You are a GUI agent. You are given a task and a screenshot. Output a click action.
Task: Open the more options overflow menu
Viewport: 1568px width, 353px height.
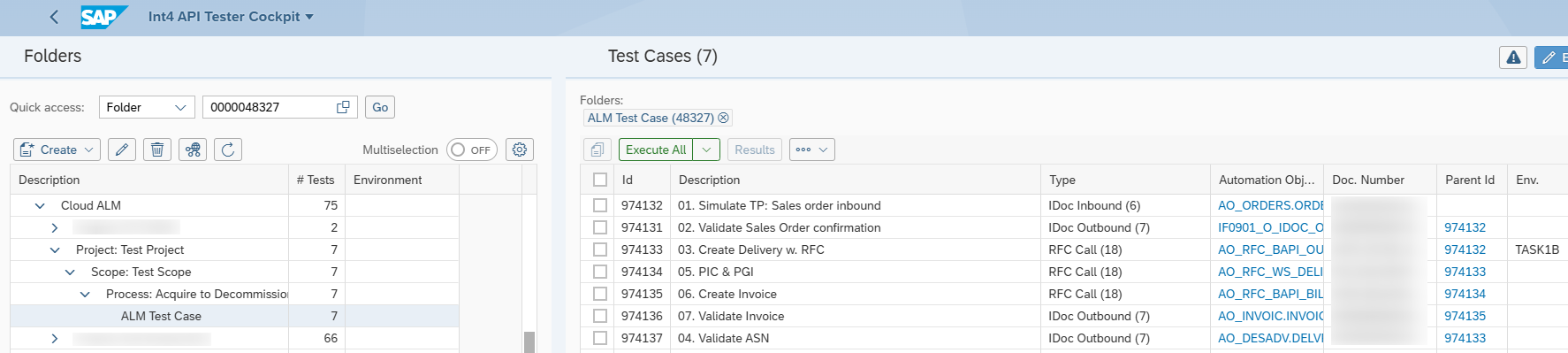click(811, 150)
